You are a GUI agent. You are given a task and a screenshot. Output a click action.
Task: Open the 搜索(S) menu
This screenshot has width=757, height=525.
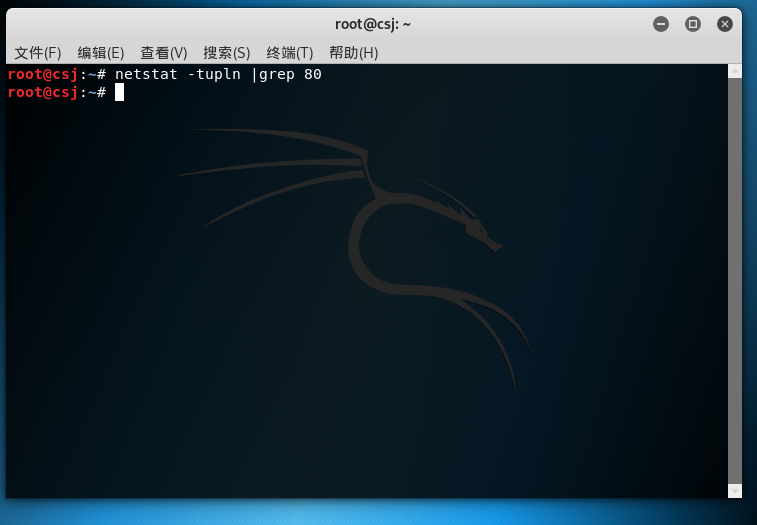pos(227,53)
